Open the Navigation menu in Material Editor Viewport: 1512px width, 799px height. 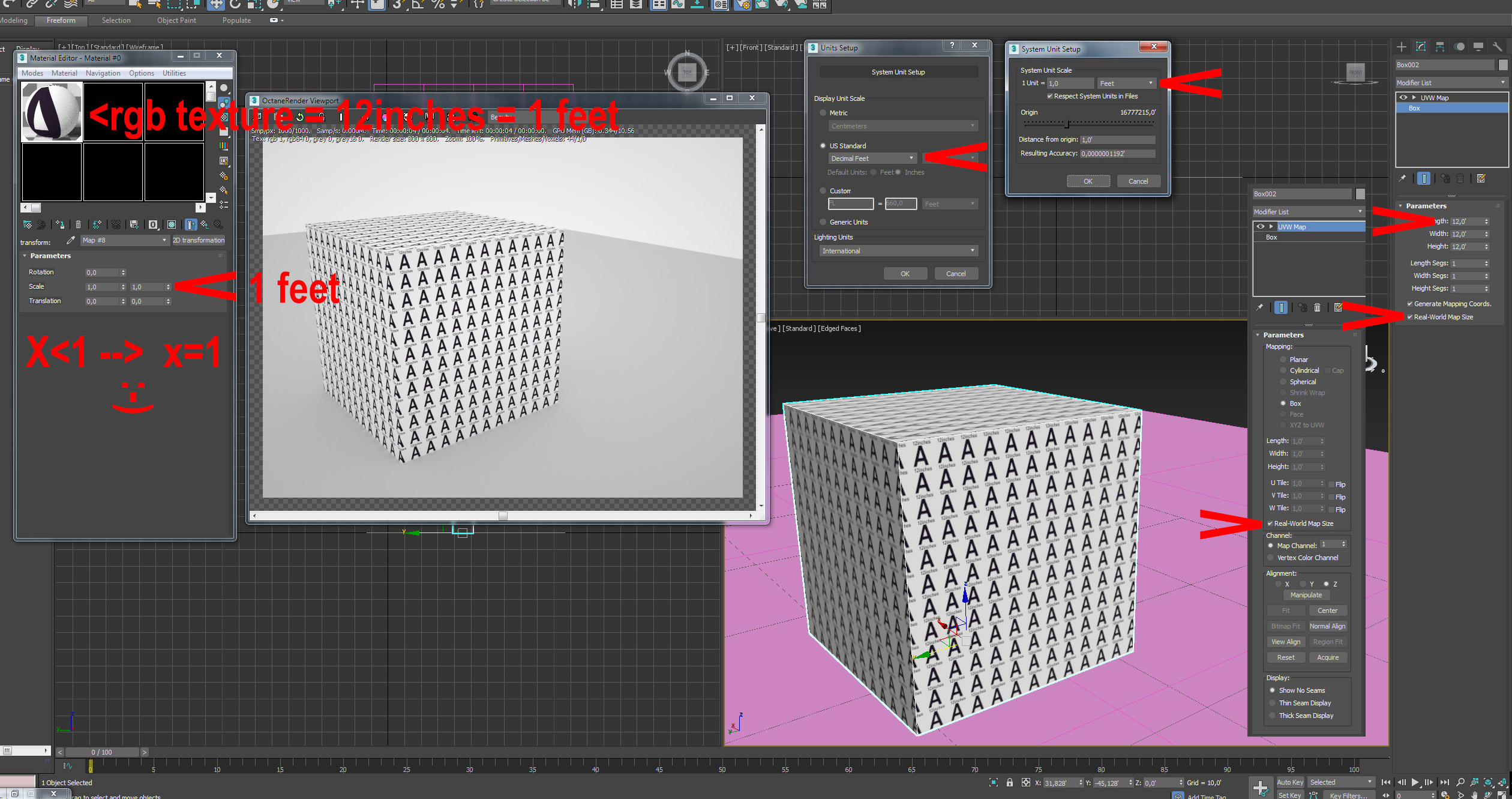click(x=103, y=73)
